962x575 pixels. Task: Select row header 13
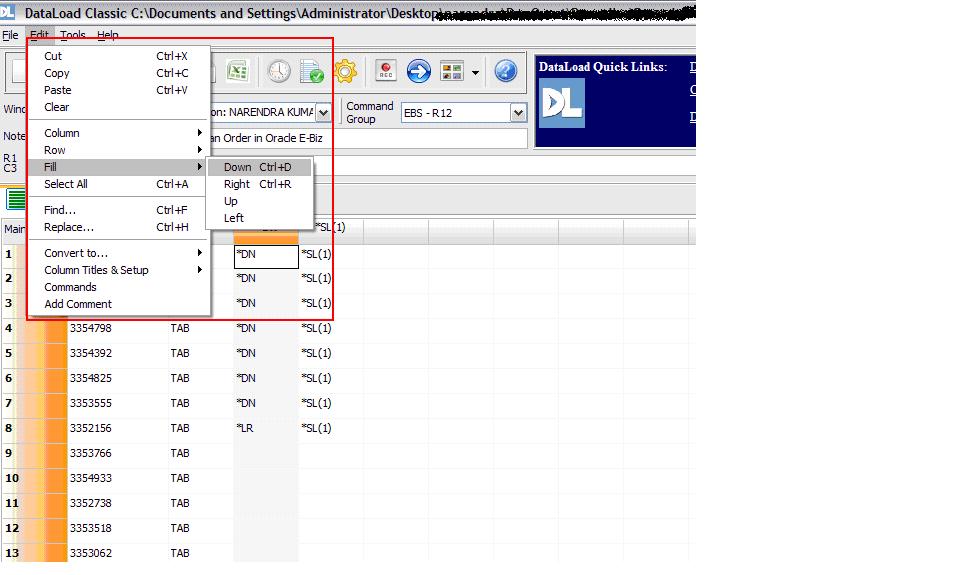[12, 553]
